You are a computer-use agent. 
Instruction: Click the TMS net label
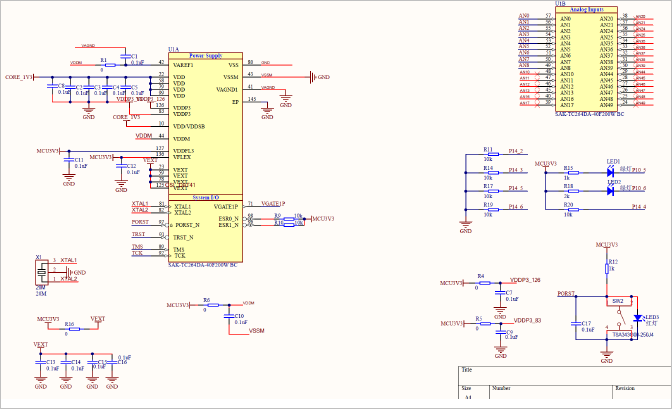[137, 247]
